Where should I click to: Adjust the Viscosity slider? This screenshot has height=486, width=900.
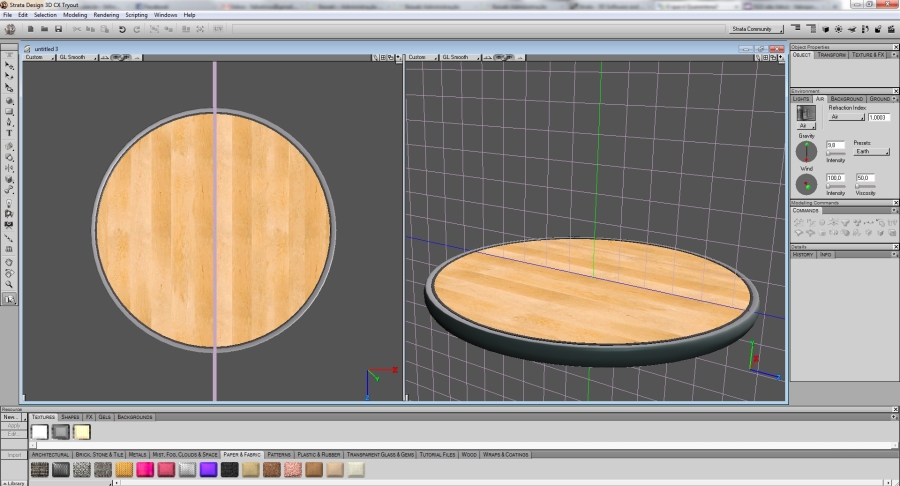(x=865, y=186)
